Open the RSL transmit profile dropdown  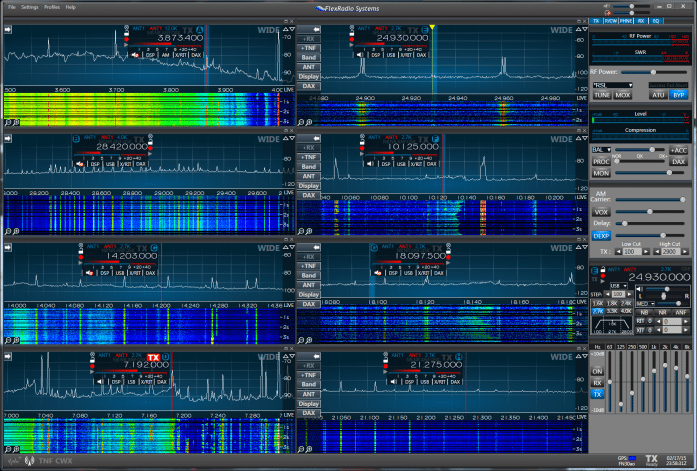tap(612, 85)
